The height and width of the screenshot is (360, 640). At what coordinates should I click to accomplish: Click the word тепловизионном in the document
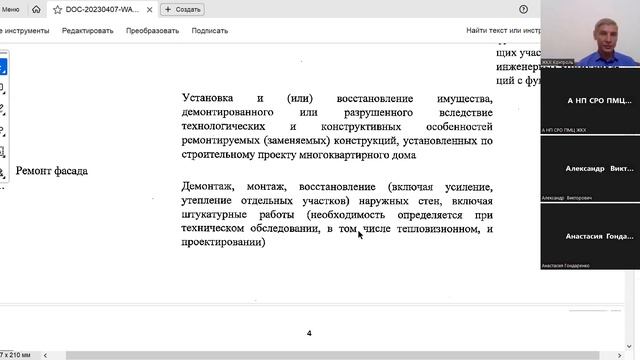pyautogui.click(x=438, y=229)
